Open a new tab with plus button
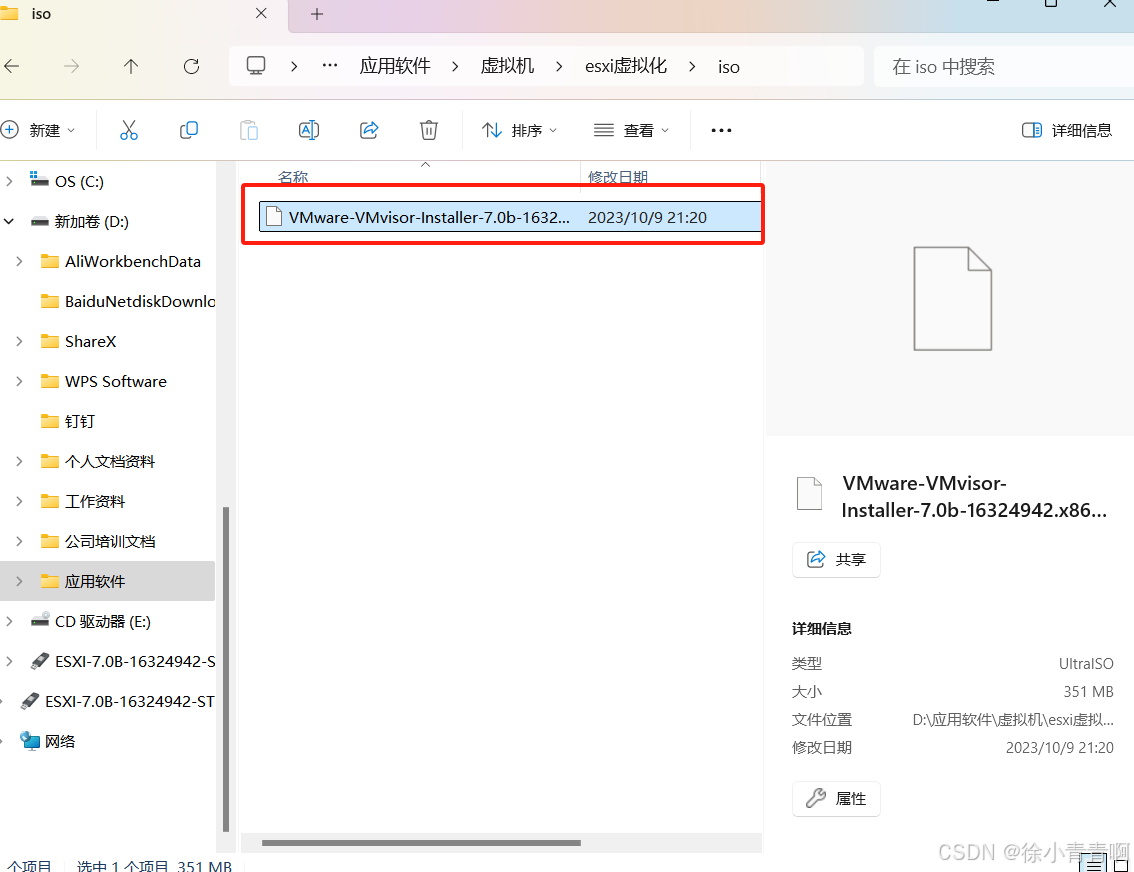 tap(317, 14)
